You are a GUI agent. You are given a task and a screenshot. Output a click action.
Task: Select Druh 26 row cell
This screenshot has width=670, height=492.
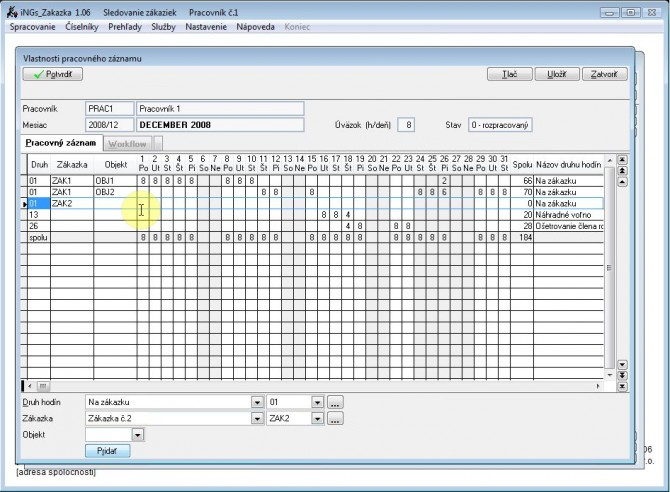click(39, 226)
